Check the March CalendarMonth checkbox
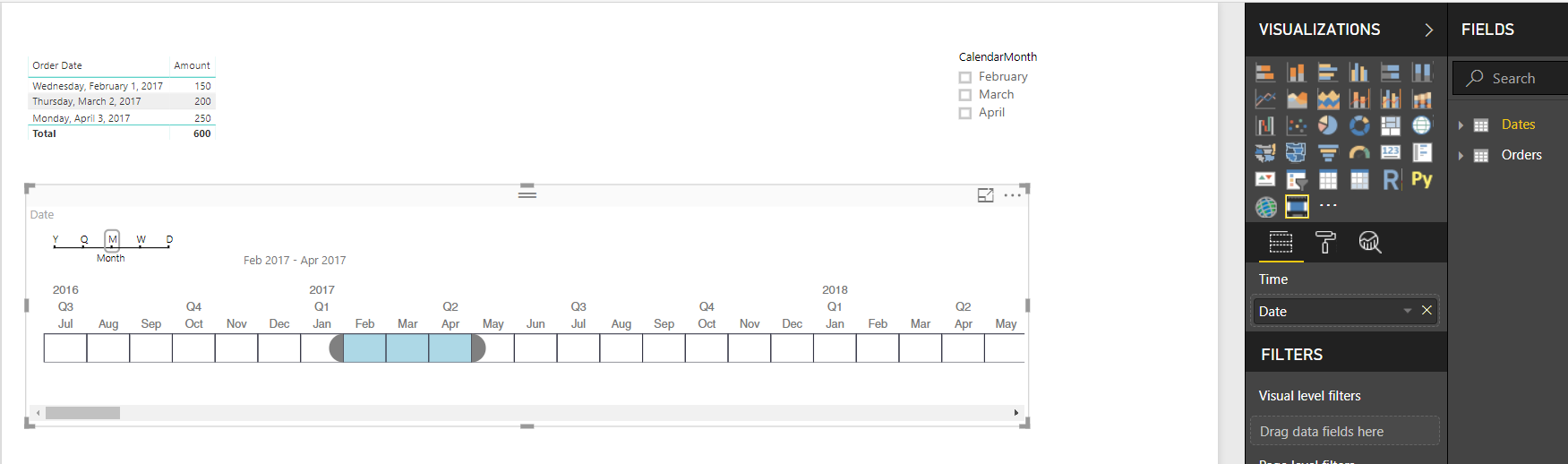 click(965, 95)
